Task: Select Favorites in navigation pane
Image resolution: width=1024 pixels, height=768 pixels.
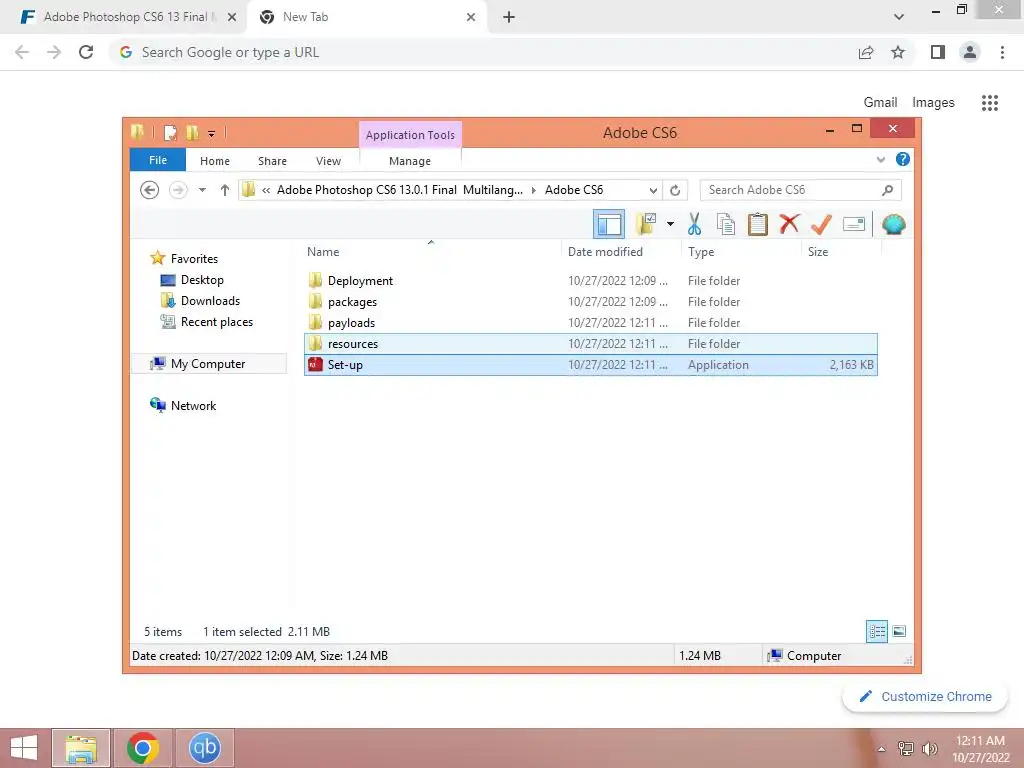Action: click(x=194, y=259)
